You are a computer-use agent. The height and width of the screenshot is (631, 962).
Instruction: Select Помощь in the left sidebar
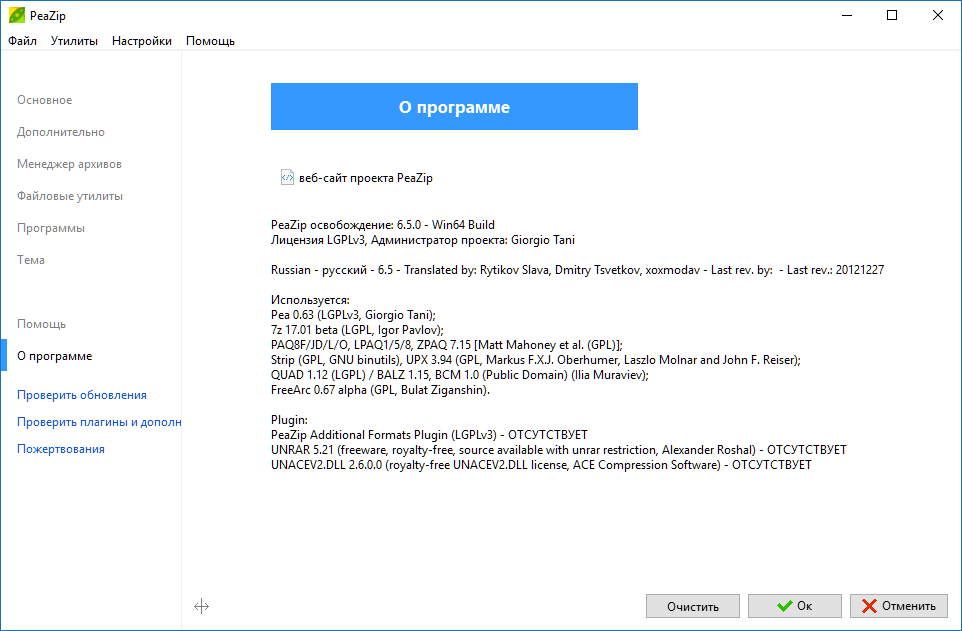(41, 323)
